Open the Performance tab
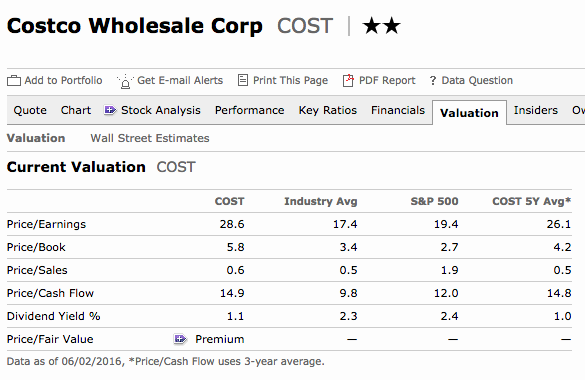The height and width of the screenshot is (380, 585). tap(250, 110)
